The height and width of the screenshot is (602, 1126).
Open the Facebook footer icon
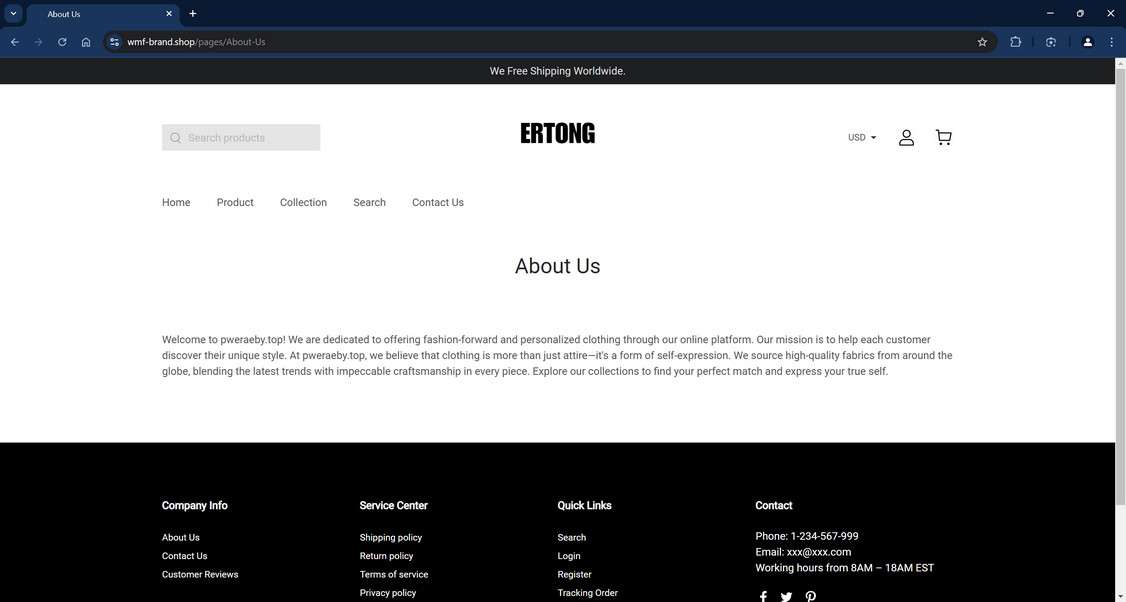click(763, 596)
